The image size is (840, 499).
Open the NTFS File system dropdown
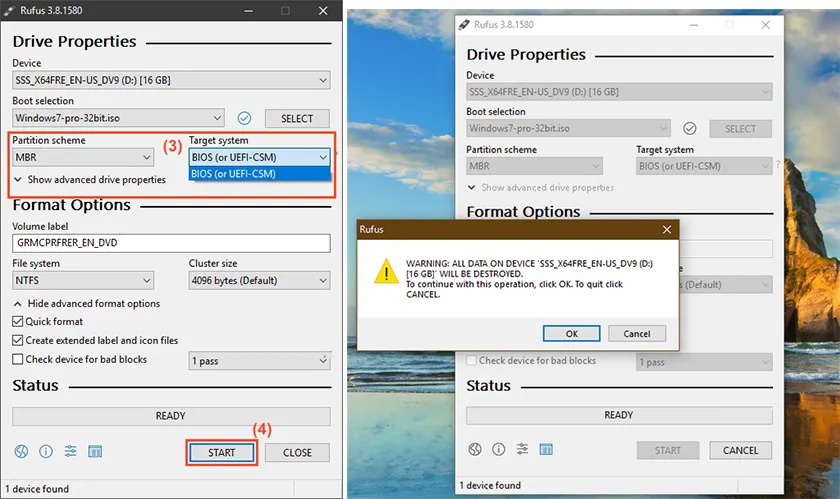[x=82, y=281]
